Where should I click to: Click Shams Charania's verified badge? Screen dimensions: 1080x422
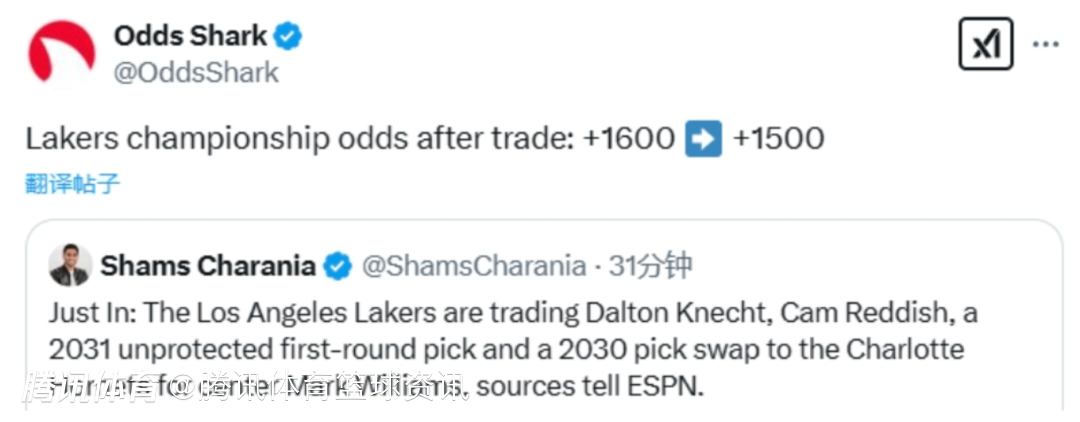click(x=339, y=266)
